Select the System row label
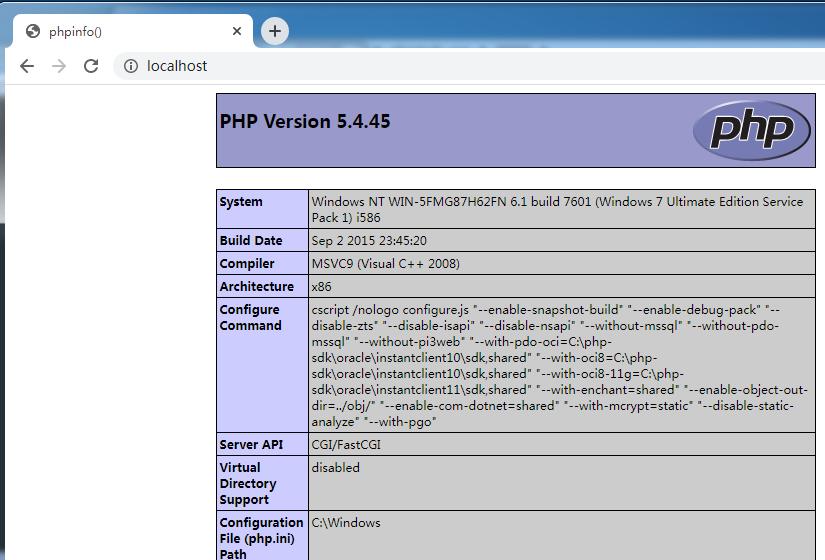 click(x=241, y=202)
